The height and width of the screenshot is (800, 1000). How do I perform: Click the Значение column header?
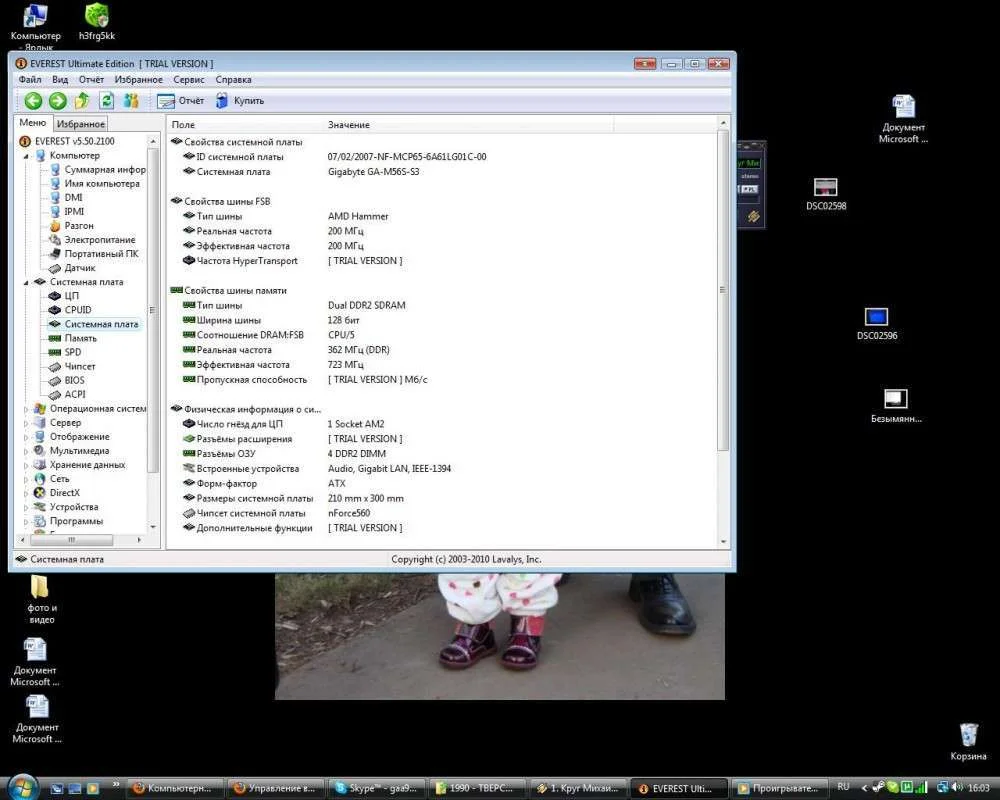pos(349,125)
